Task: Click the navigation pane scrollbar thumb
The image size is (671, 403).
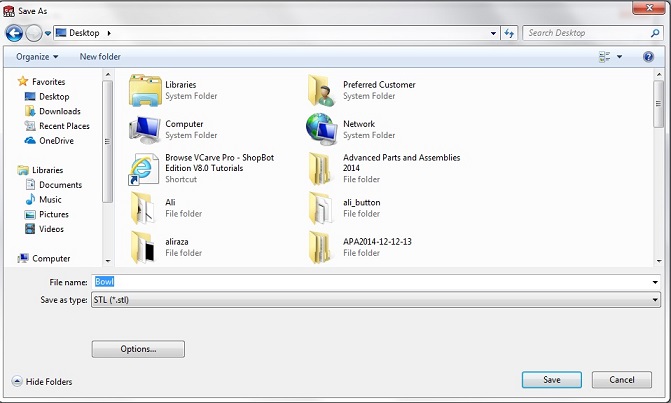Action: pos(107,142)
